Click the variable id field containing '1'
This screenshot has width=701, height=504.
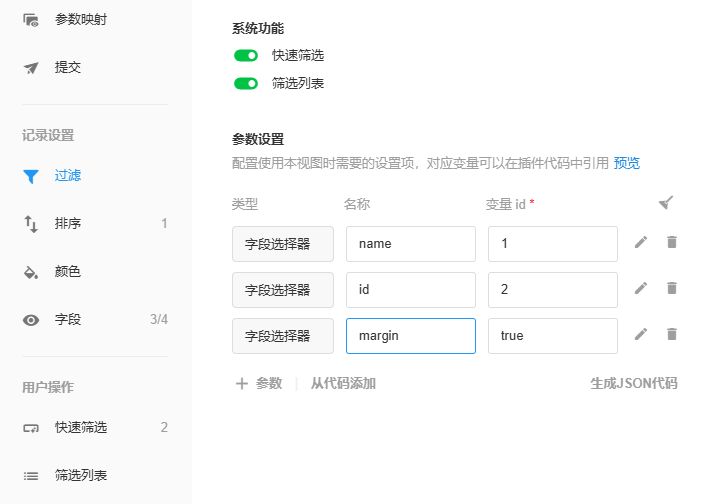click(x=553, y=244)
